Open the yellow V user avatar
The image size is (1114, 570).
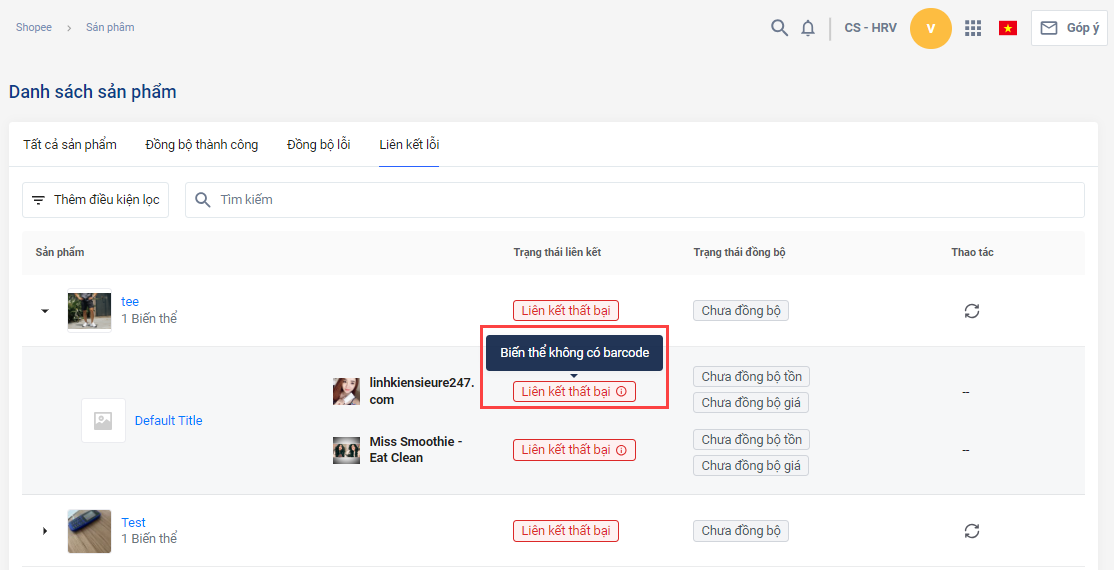coord(931,28)
